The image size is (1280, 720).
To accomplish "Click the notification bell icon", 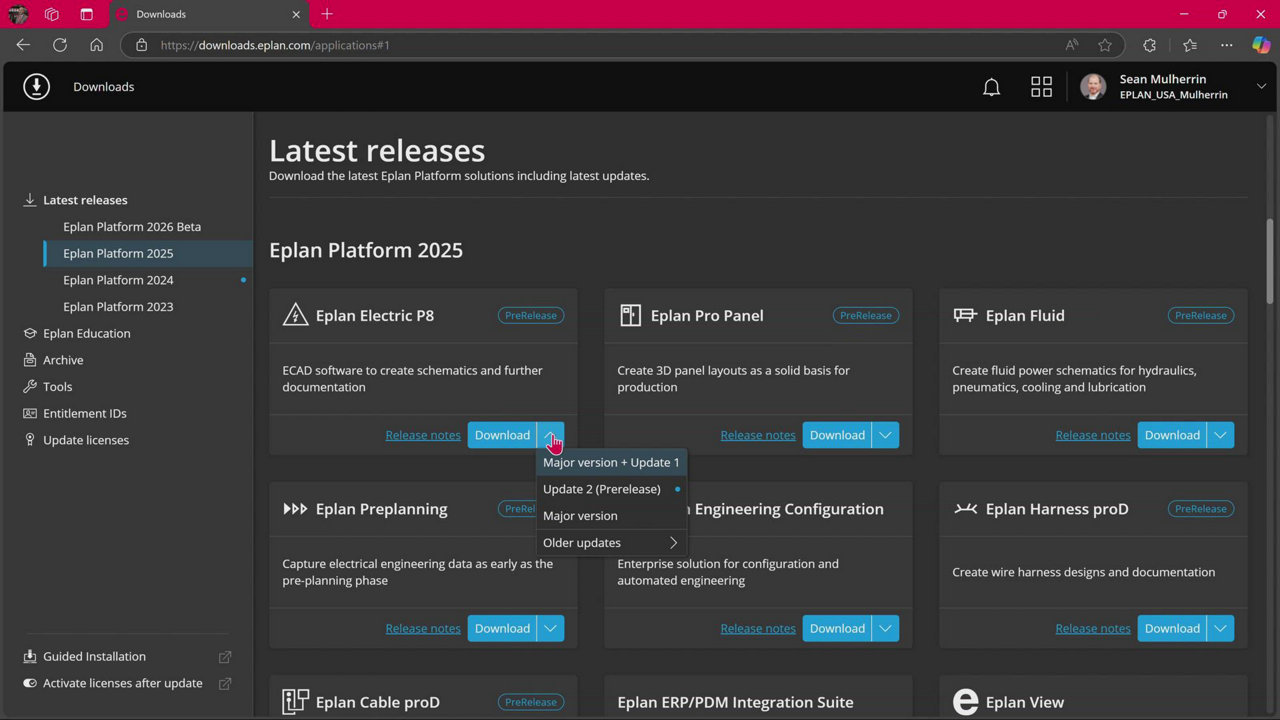I will point(991,87).
